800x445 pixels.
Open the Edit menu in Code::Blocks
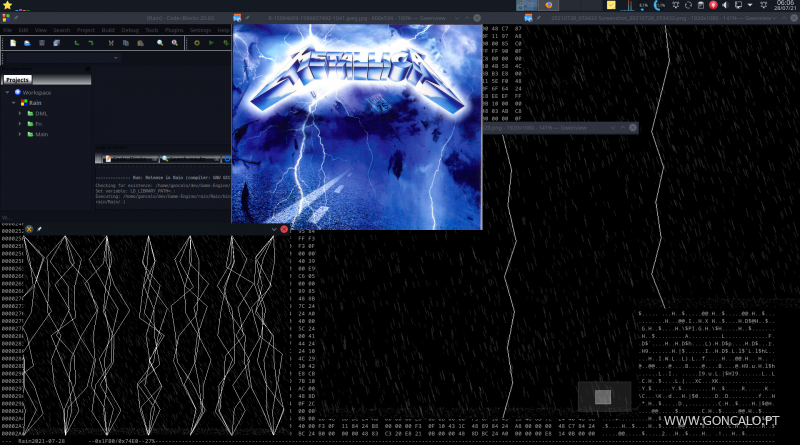(x=23, y=30)
